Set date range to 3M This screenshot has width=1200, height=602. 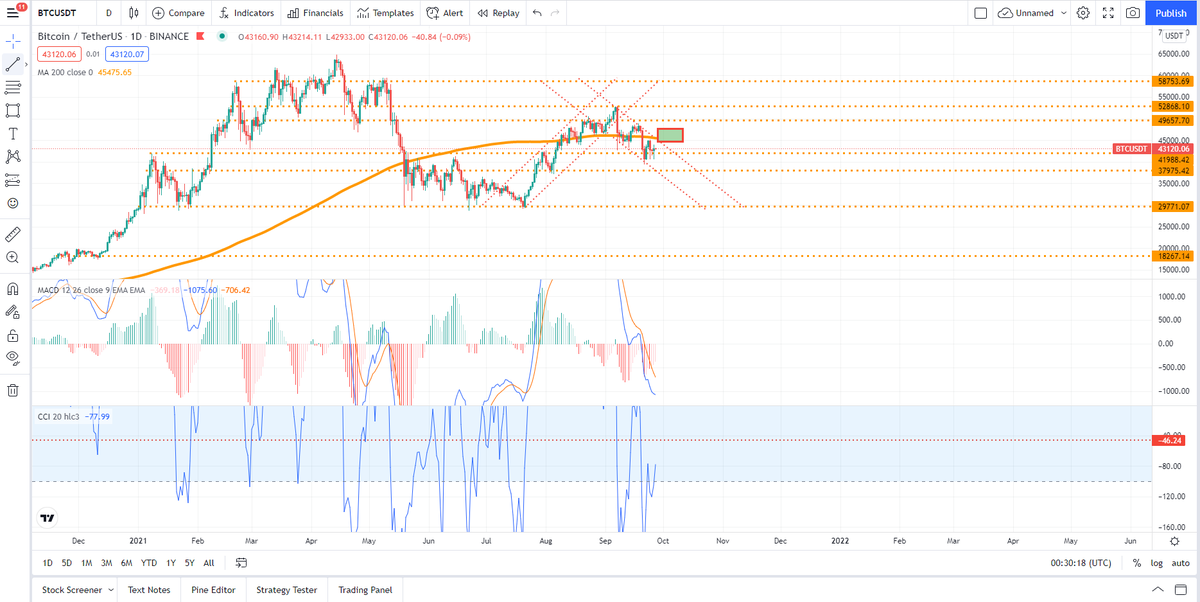(x=106, y=563)
